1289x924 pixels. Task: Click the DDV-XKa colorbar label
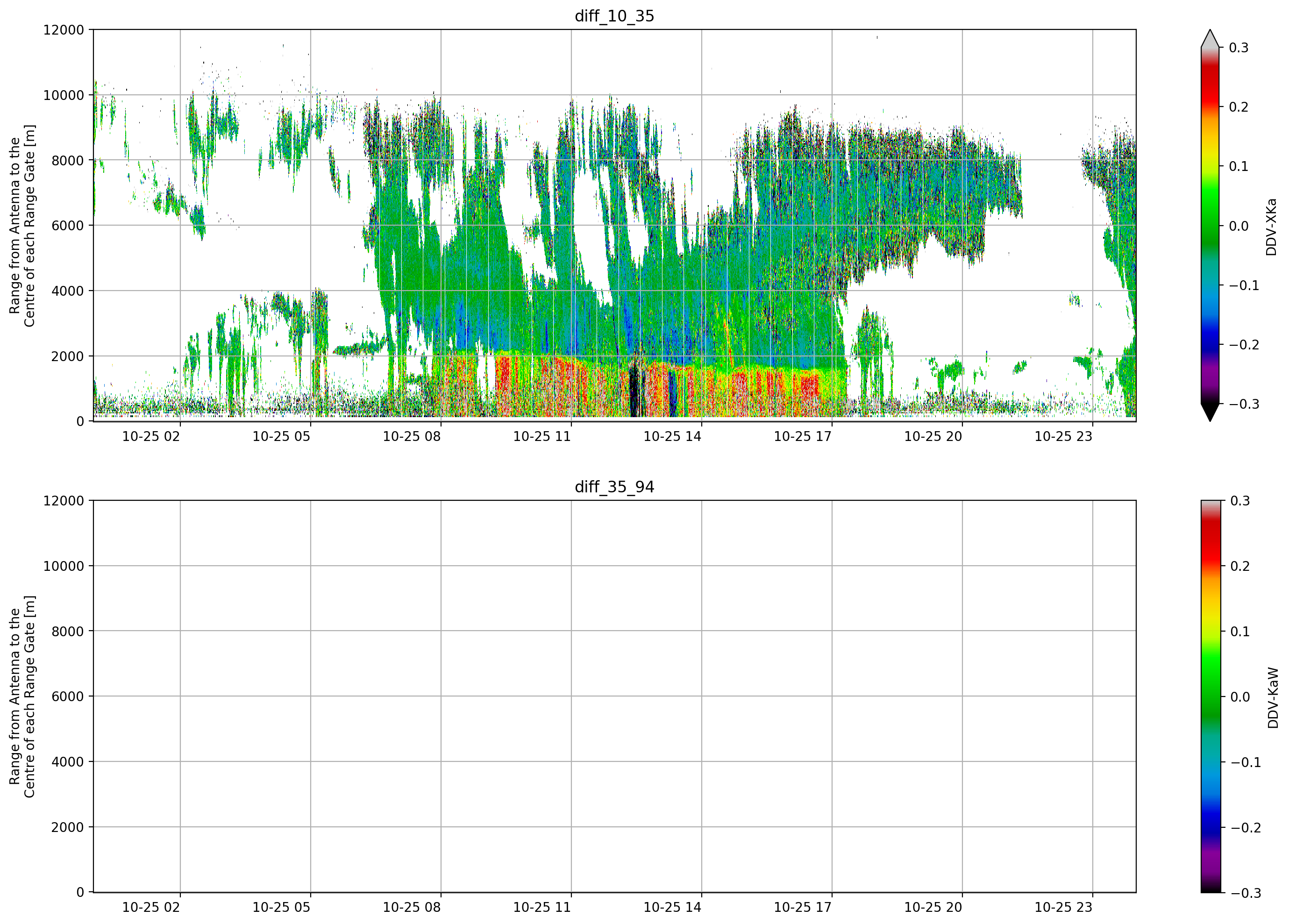(x=1271, y=227)
